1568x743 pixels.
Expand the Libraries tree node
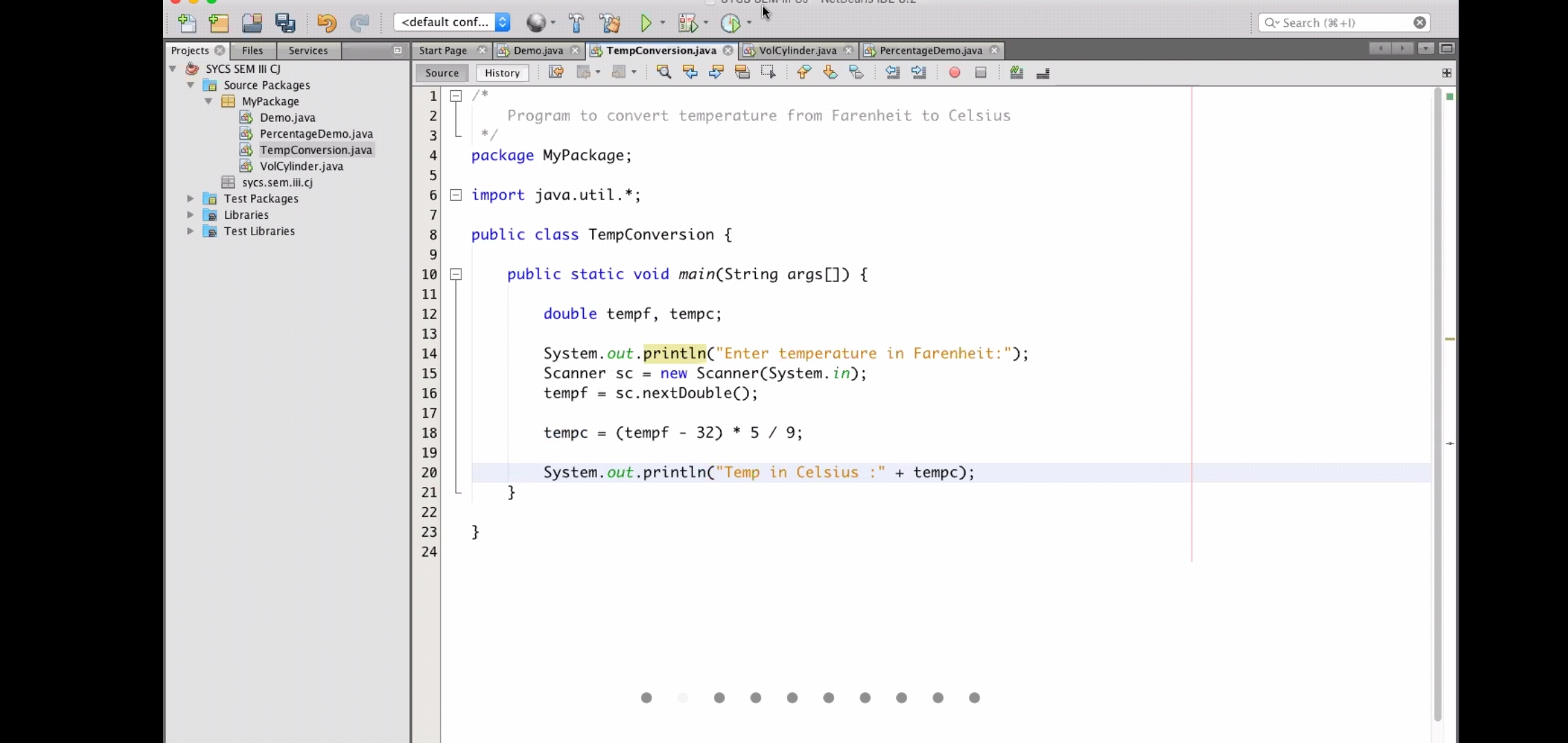pos(190,215)
